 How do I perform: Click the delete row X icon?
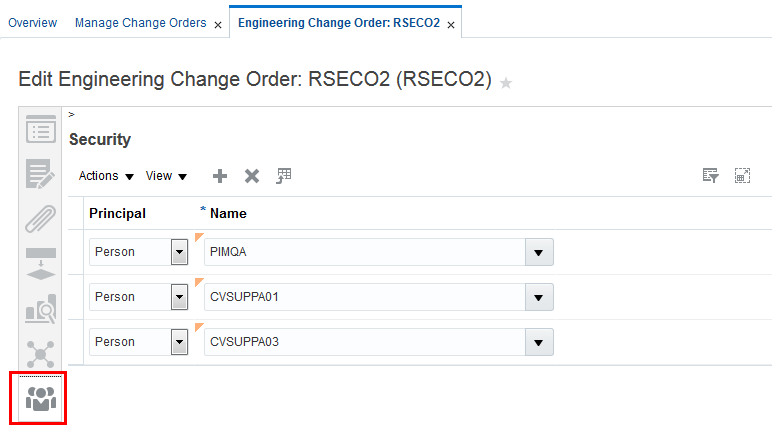tap(252, 176)
